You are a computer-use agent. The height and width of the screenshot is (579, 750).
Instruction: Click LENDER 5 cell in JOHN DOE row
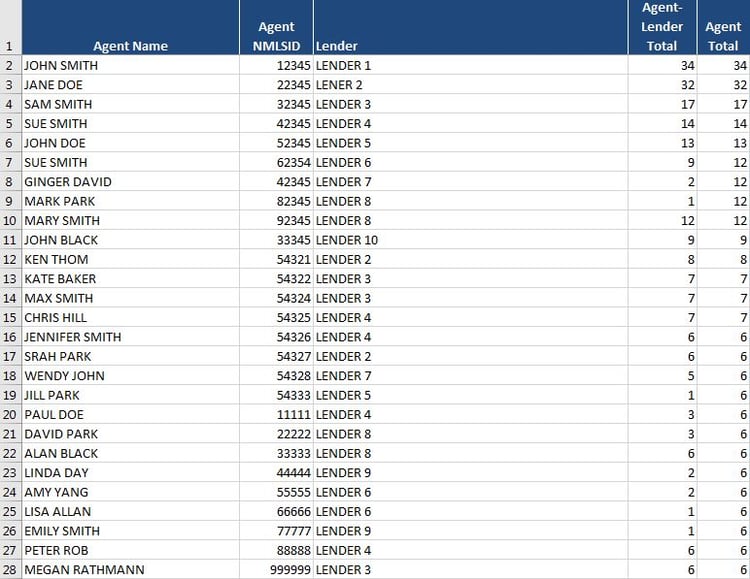click(470, 143)
